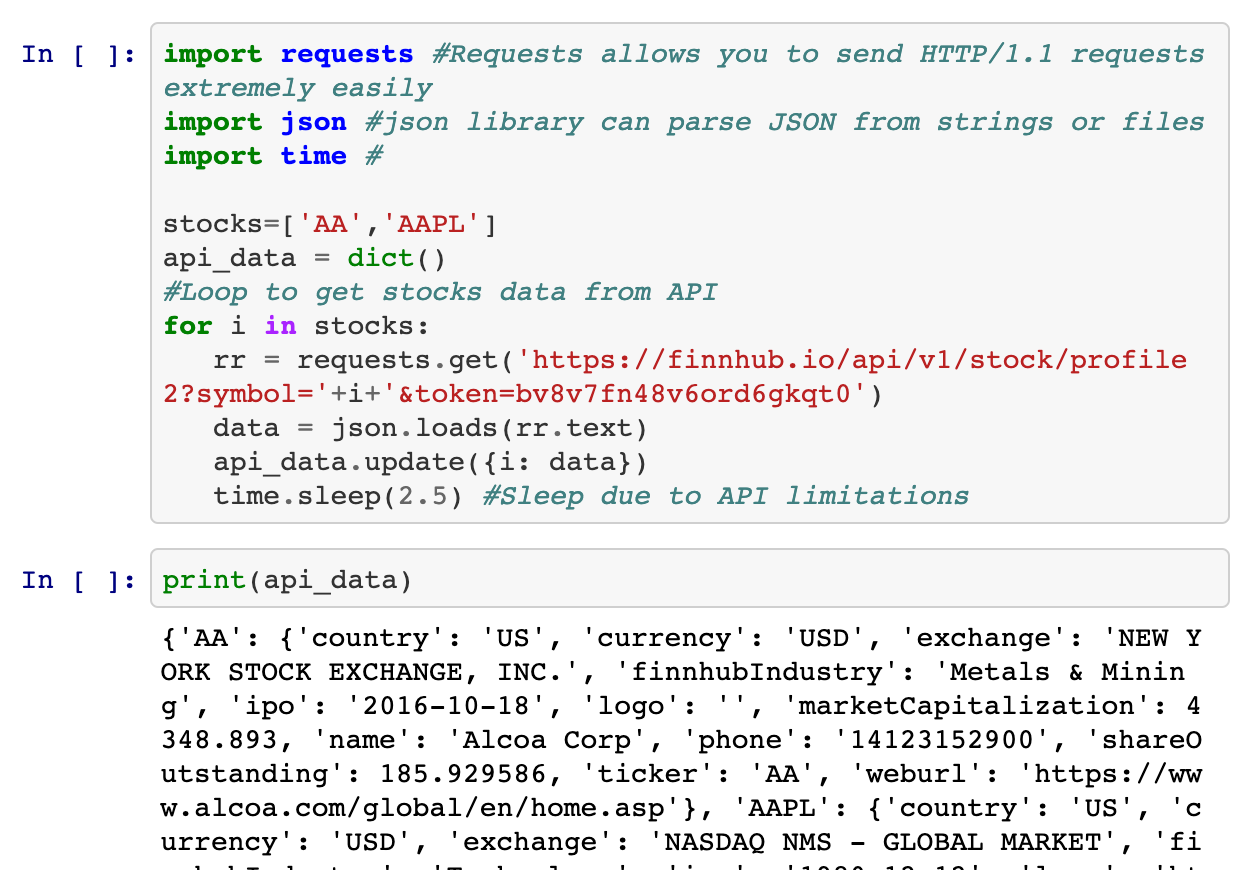
Task: Click inside the first code cell
Action: 689,273
